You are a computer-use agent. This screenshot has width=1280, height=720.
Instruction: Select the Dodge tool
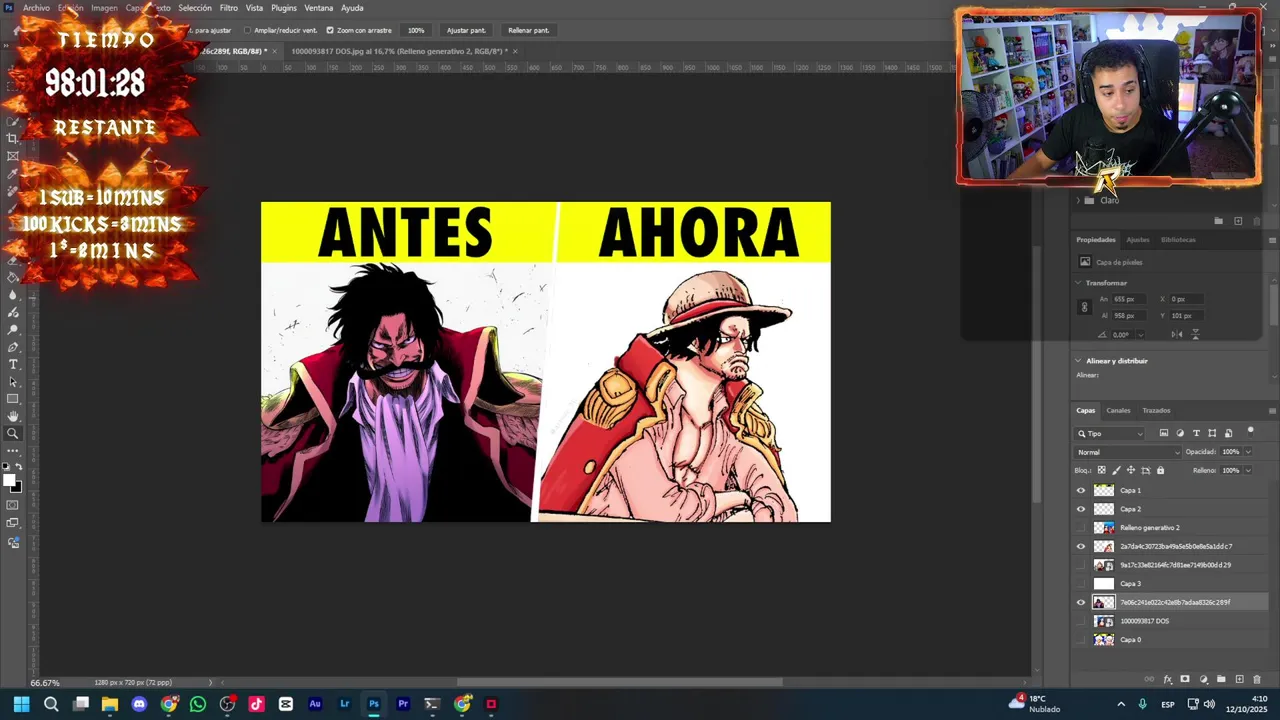(x=13, y=329)
